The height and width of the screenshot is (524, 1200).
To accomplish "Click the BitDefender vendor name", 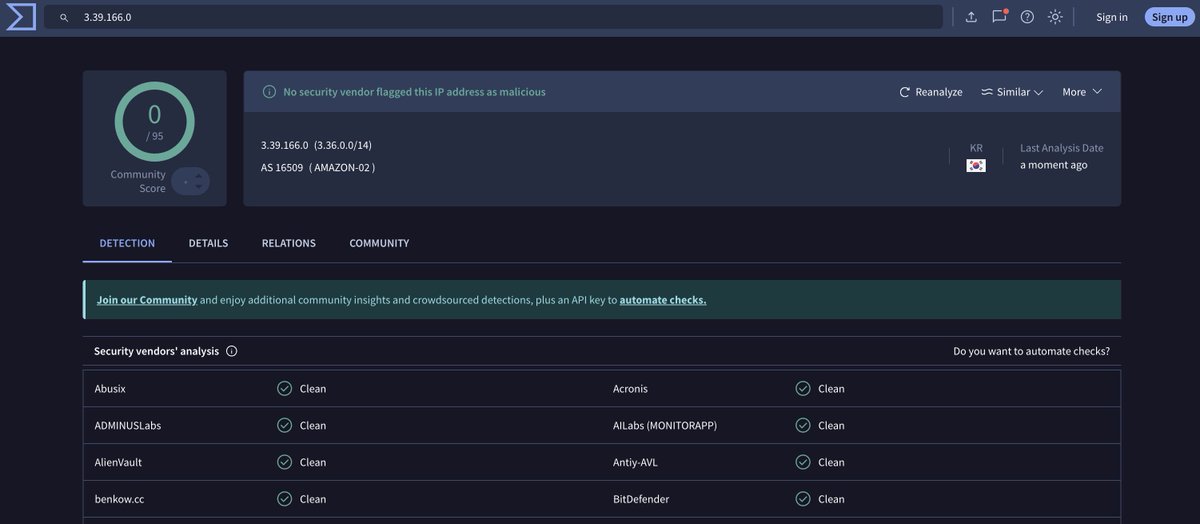I will pos(641,499).
